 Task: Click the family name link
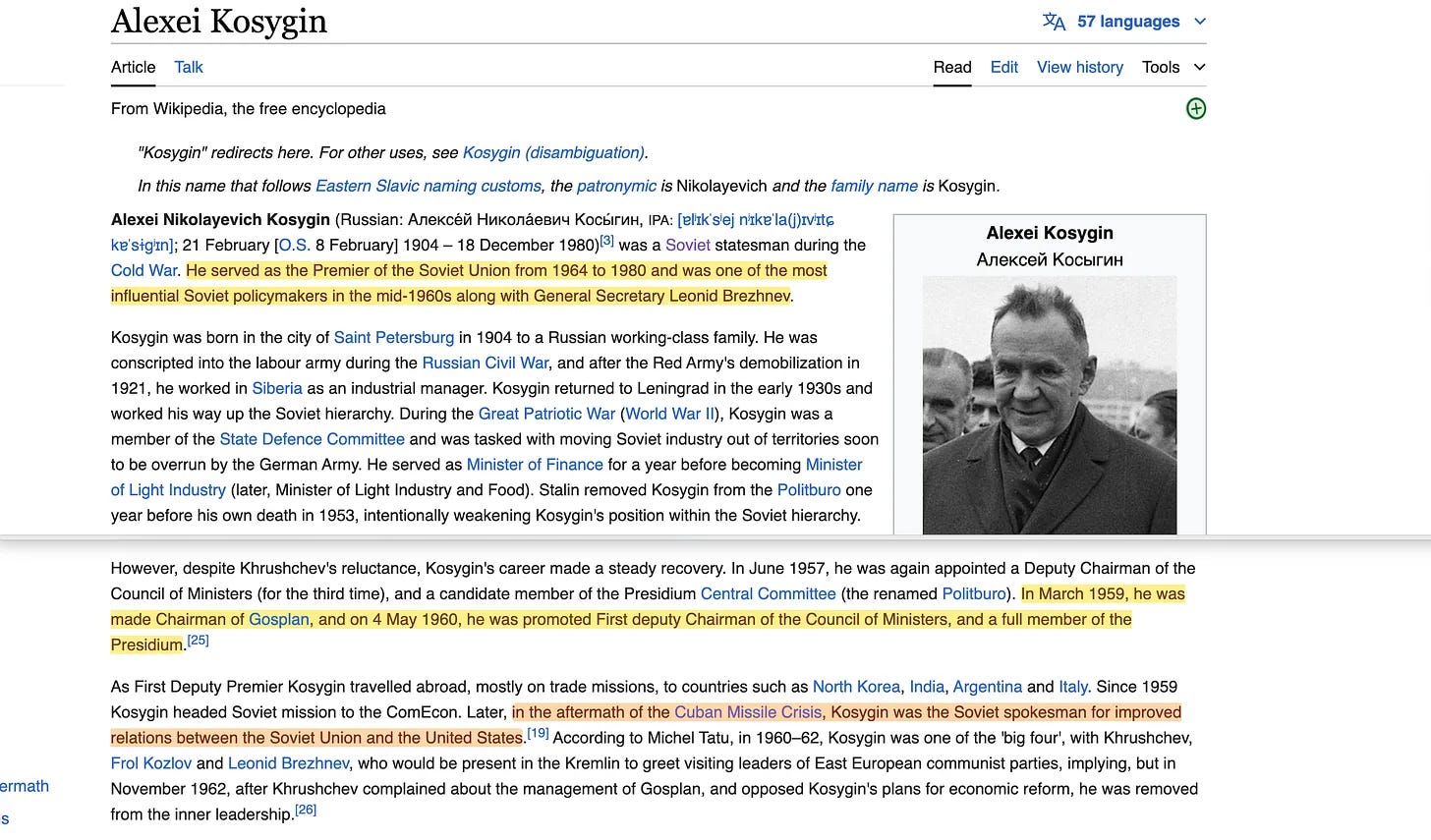874,186
